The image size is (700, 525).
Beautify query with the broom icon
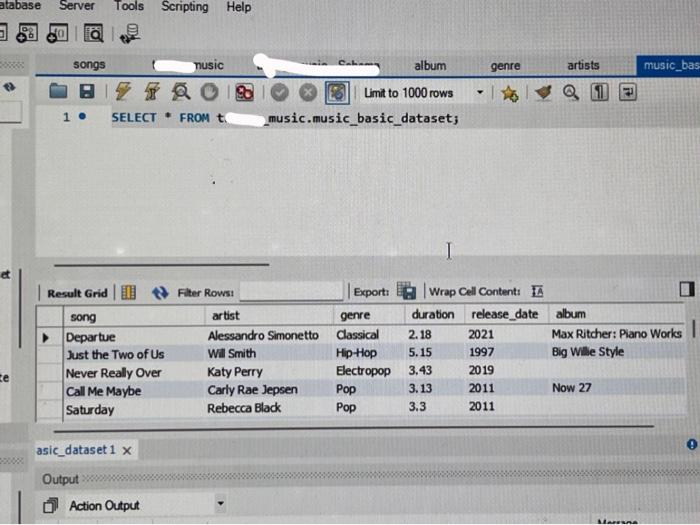click(543, 92)
